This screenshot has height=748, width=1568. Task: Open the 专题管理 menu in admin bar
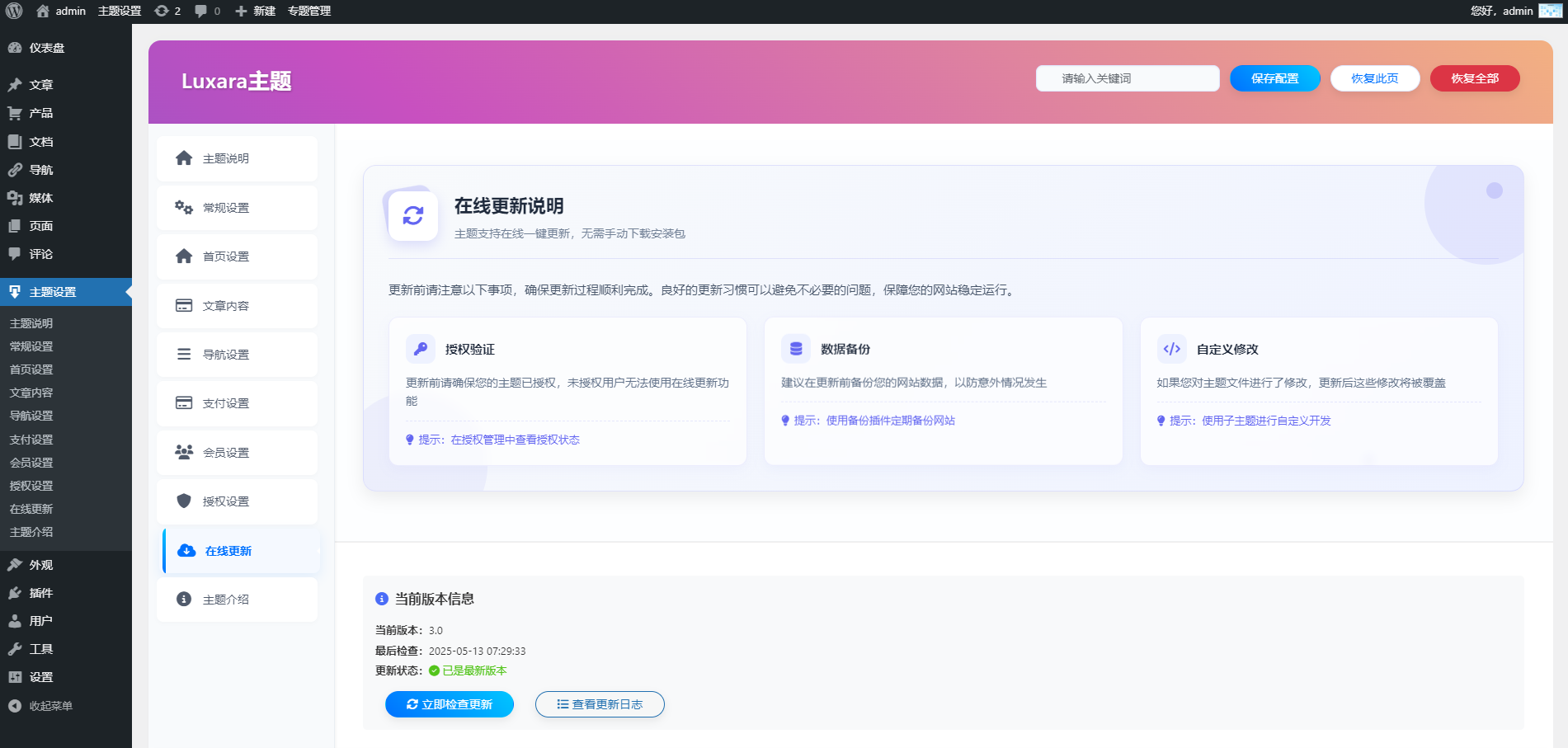click(x=308, y=11)
